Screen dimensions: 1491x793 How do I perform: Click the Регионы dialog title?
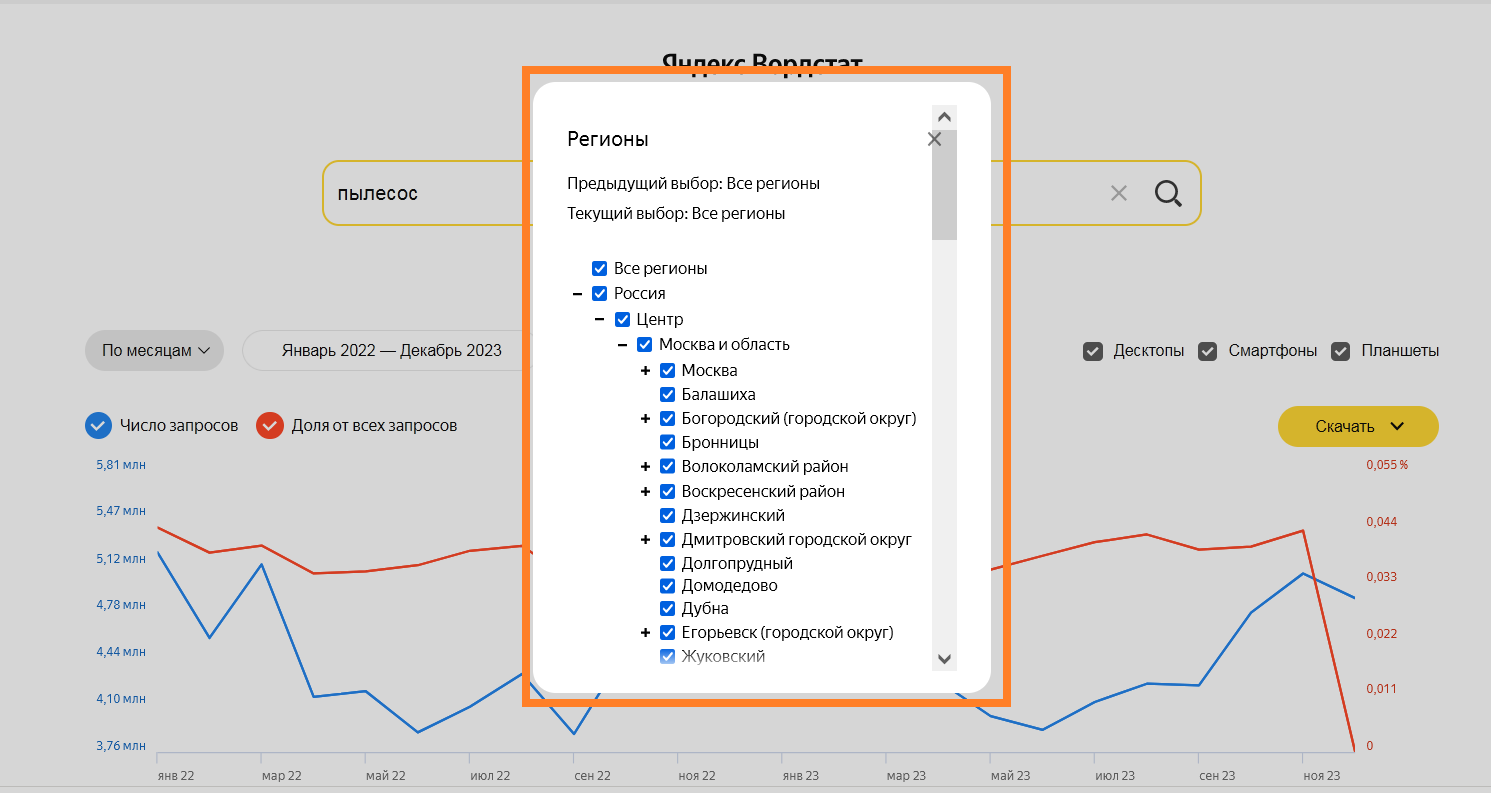click(608, 139)
